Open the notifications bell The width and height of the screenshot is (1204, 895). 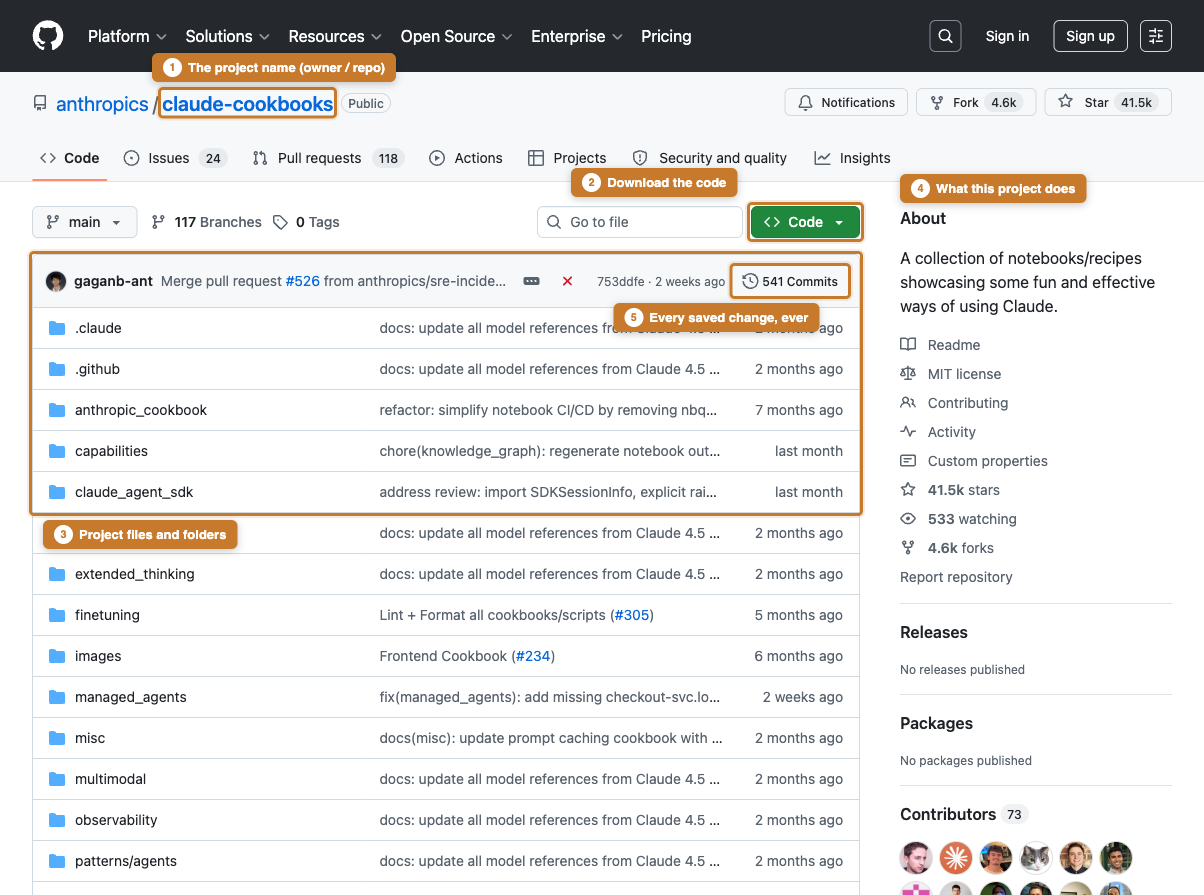pyautogui.click(x=846, y=102)
